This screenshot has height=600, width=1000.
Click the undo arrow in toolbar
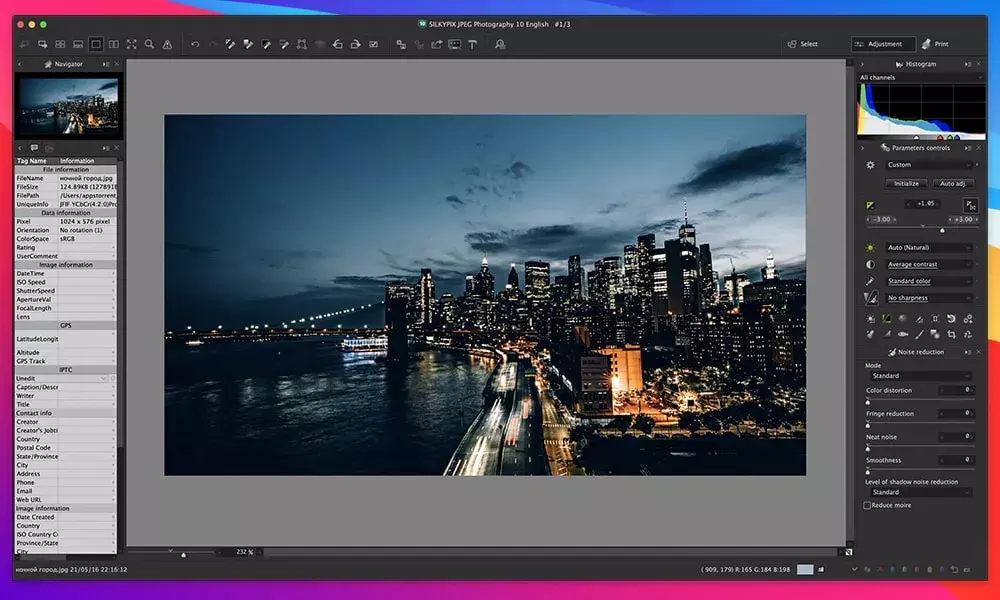(x=195, y=44)
